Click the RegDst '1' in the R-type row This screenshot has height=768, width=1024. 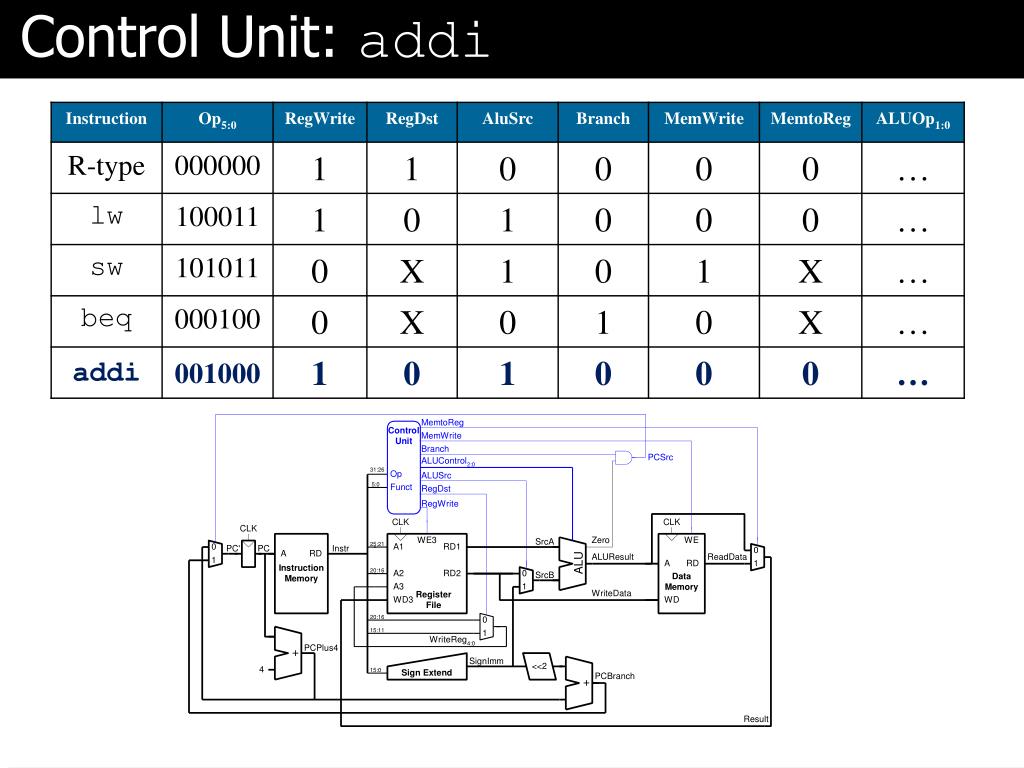pos(411,169)
